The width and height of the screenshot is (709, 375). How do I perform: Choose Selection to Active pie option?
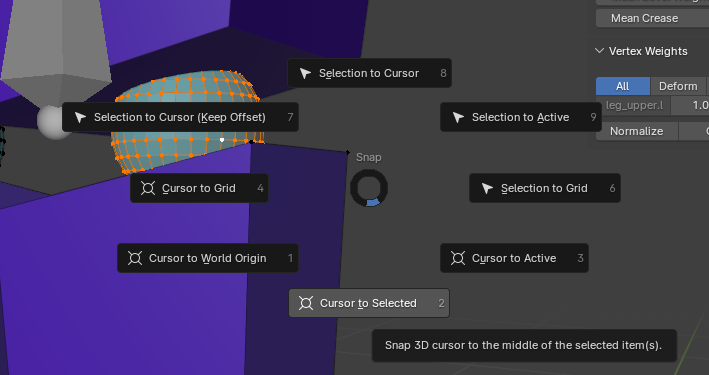tap(521, 117)
